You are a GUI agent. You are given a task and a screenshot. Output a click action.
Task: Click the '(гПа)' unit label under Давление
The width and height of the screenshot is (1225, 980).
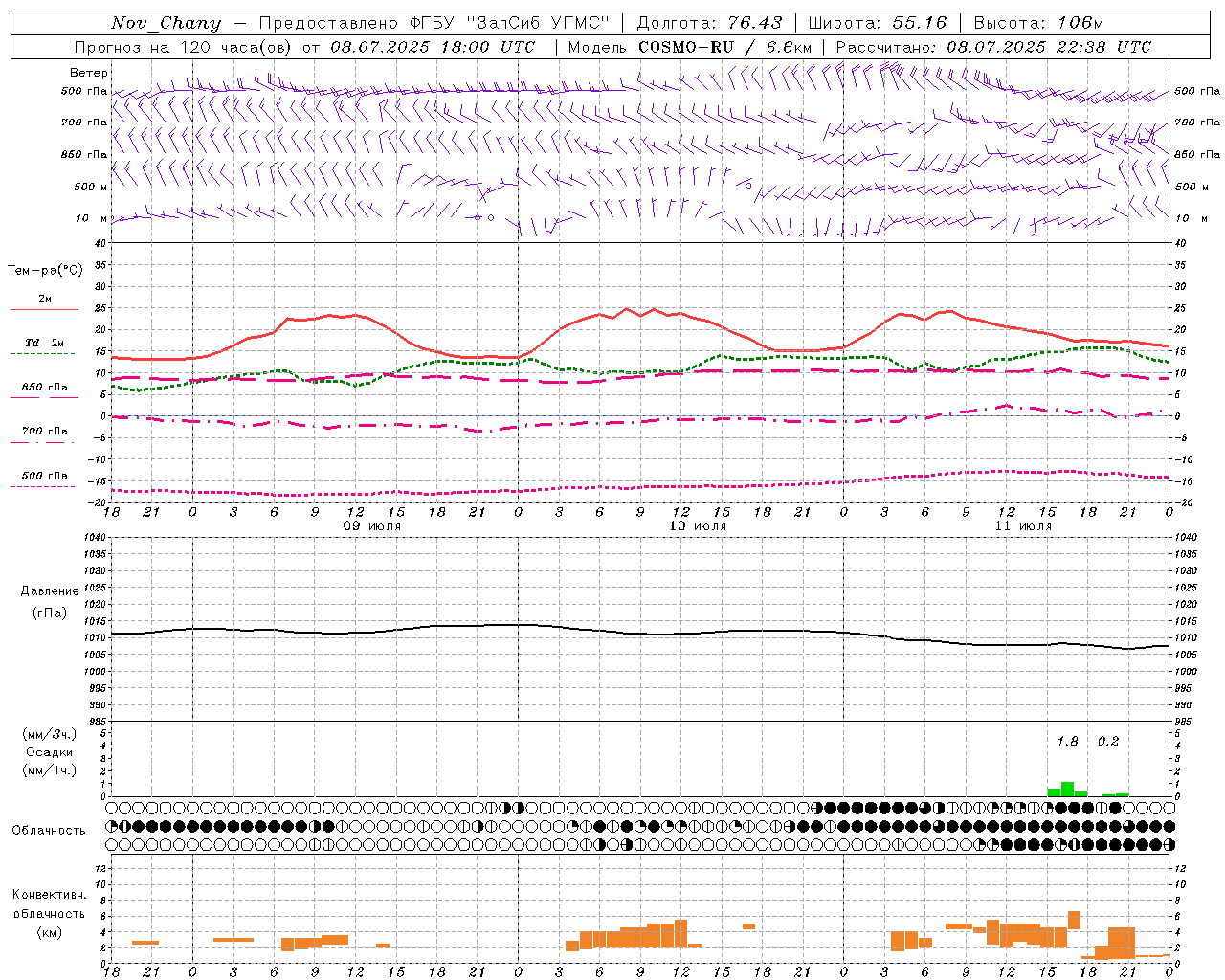coord(49,613)
